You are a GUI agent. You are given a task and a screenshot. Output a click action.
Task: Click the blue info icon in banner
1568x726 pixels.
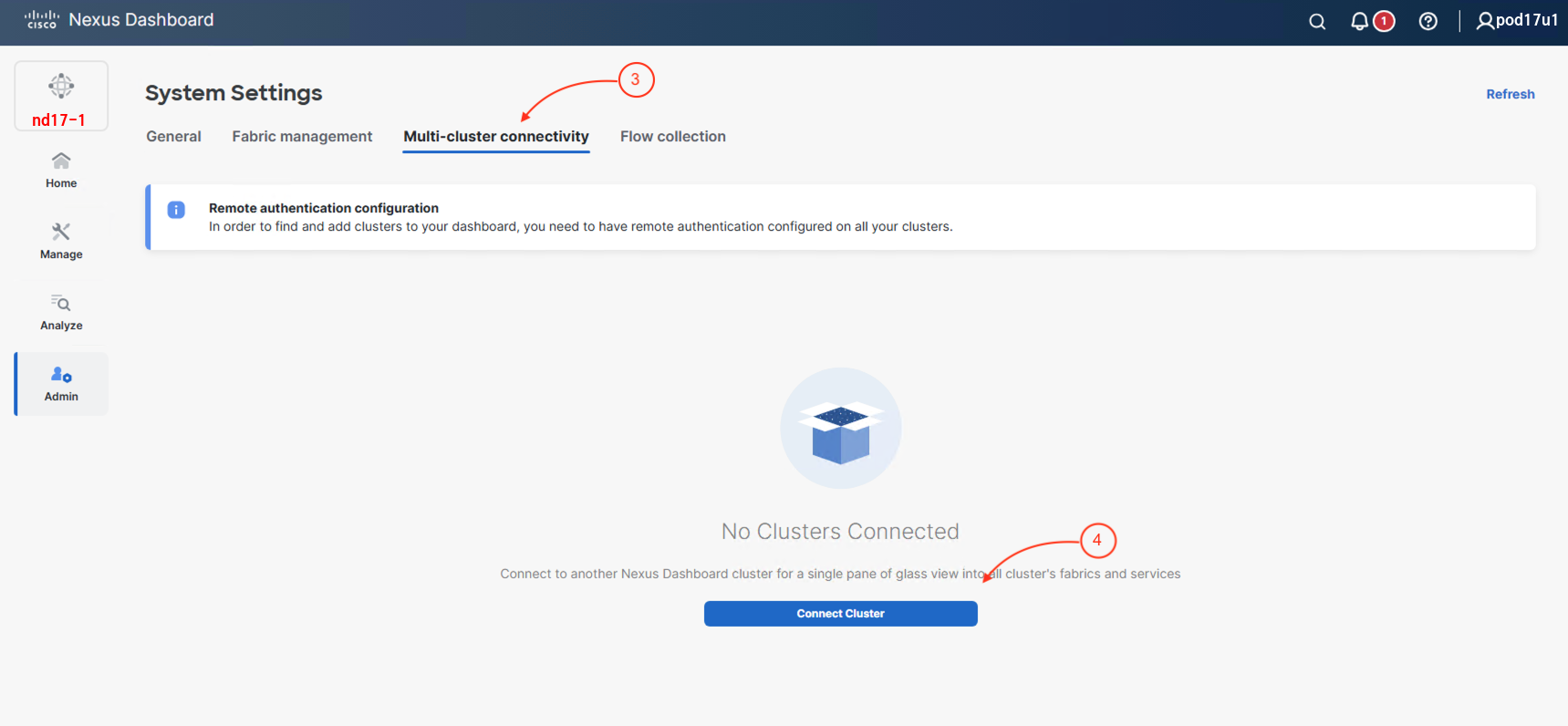click(x=176, y=210)
